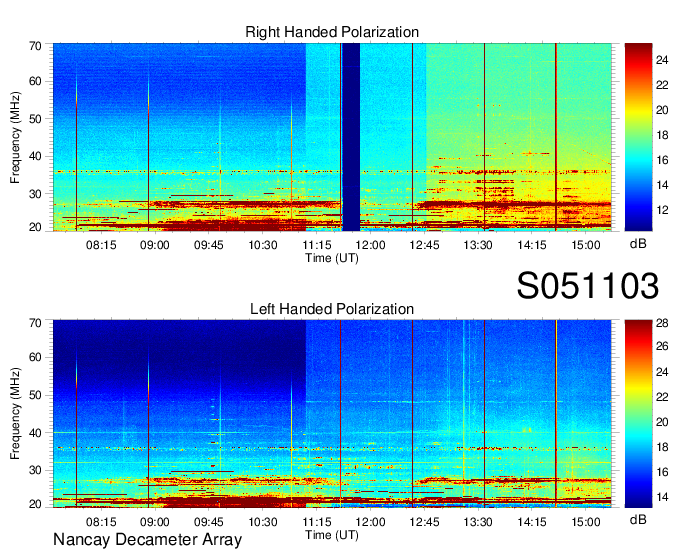Click the 08:15 time tick on the Right Handed plot
This screenshot has width=680, height=552.
pyautogui.click(x=101, y=245)
